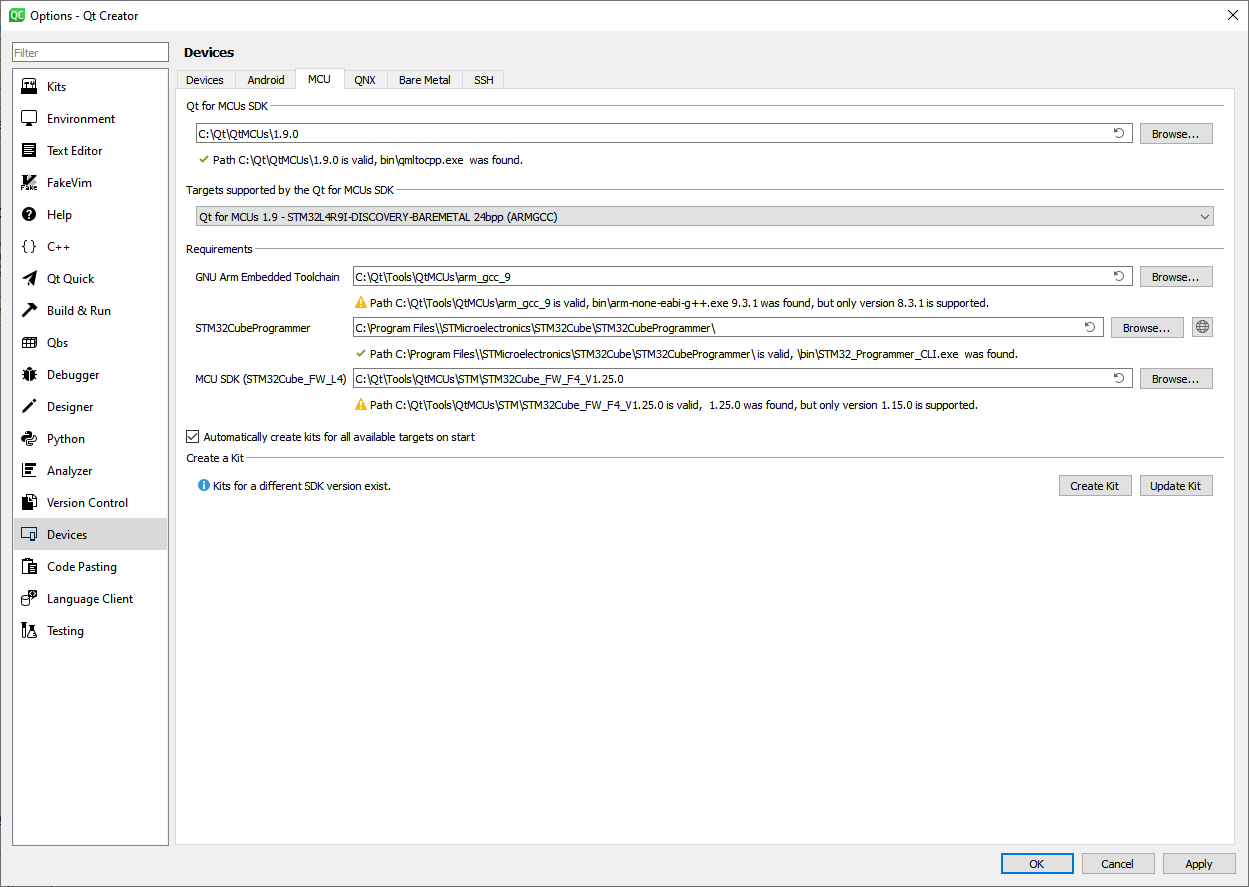Open the Language Client settings

click(89, 599)
